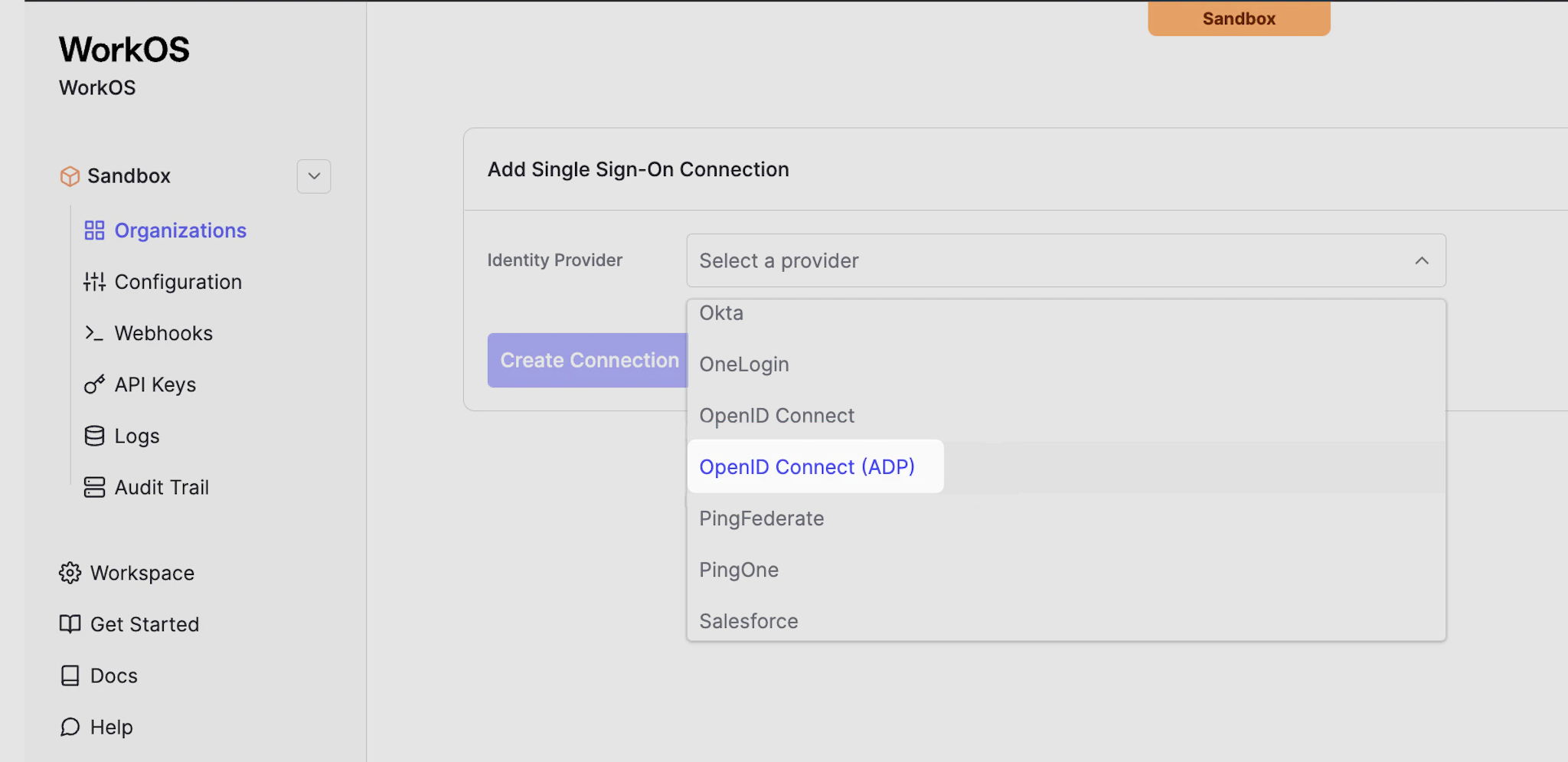Click the Webhooks terminal icon
1568x762 pixels.
coord(94,333)
